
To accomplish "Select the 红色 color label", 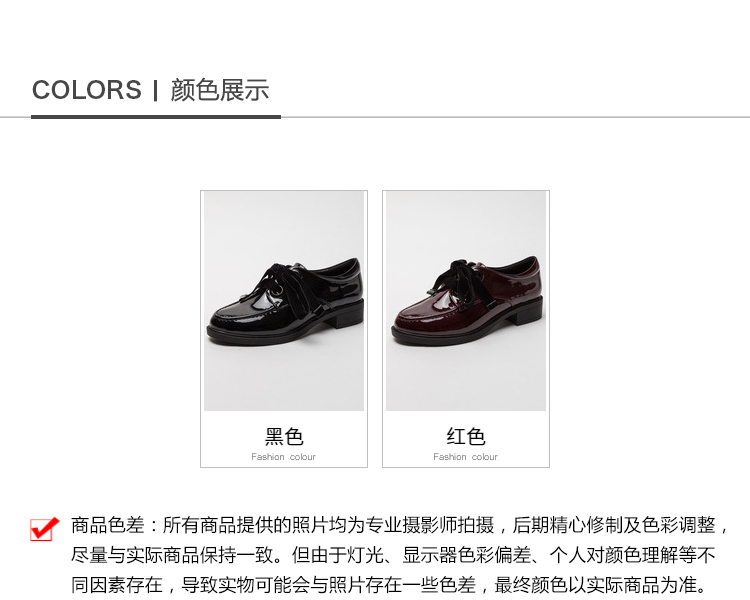I will (x=466, y=436).
